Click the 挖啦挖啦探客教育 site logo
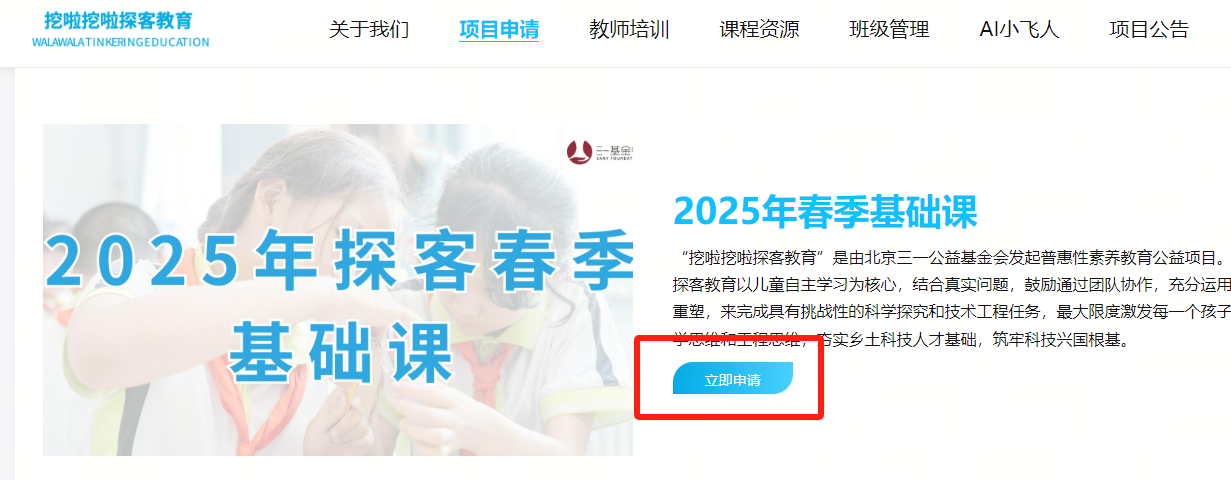This screenshot has height=480, width=1231. click(x=119, y=21)
